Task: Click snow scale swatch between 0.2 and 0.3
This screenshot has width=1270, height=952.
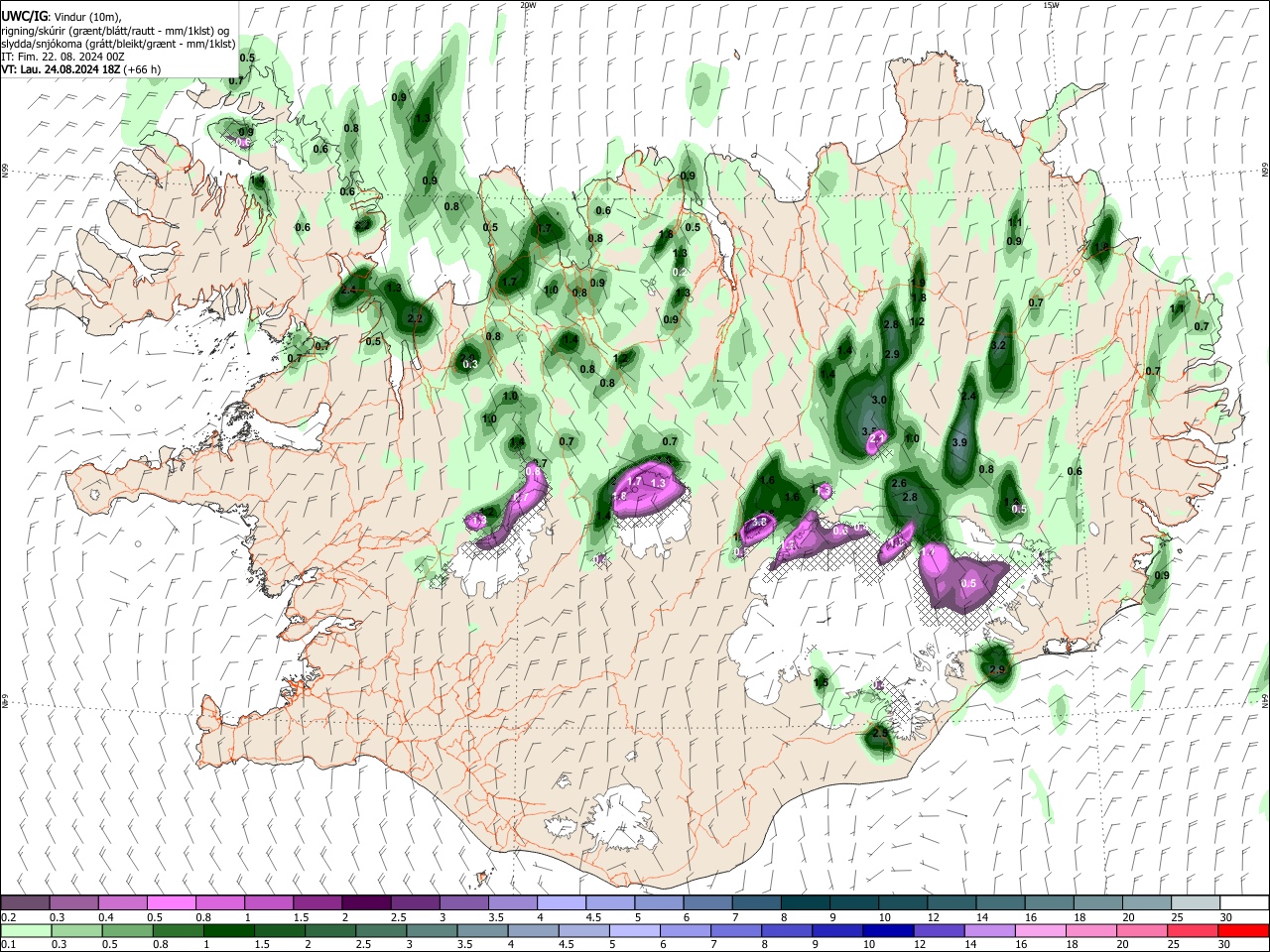Action: click(26, 902)
